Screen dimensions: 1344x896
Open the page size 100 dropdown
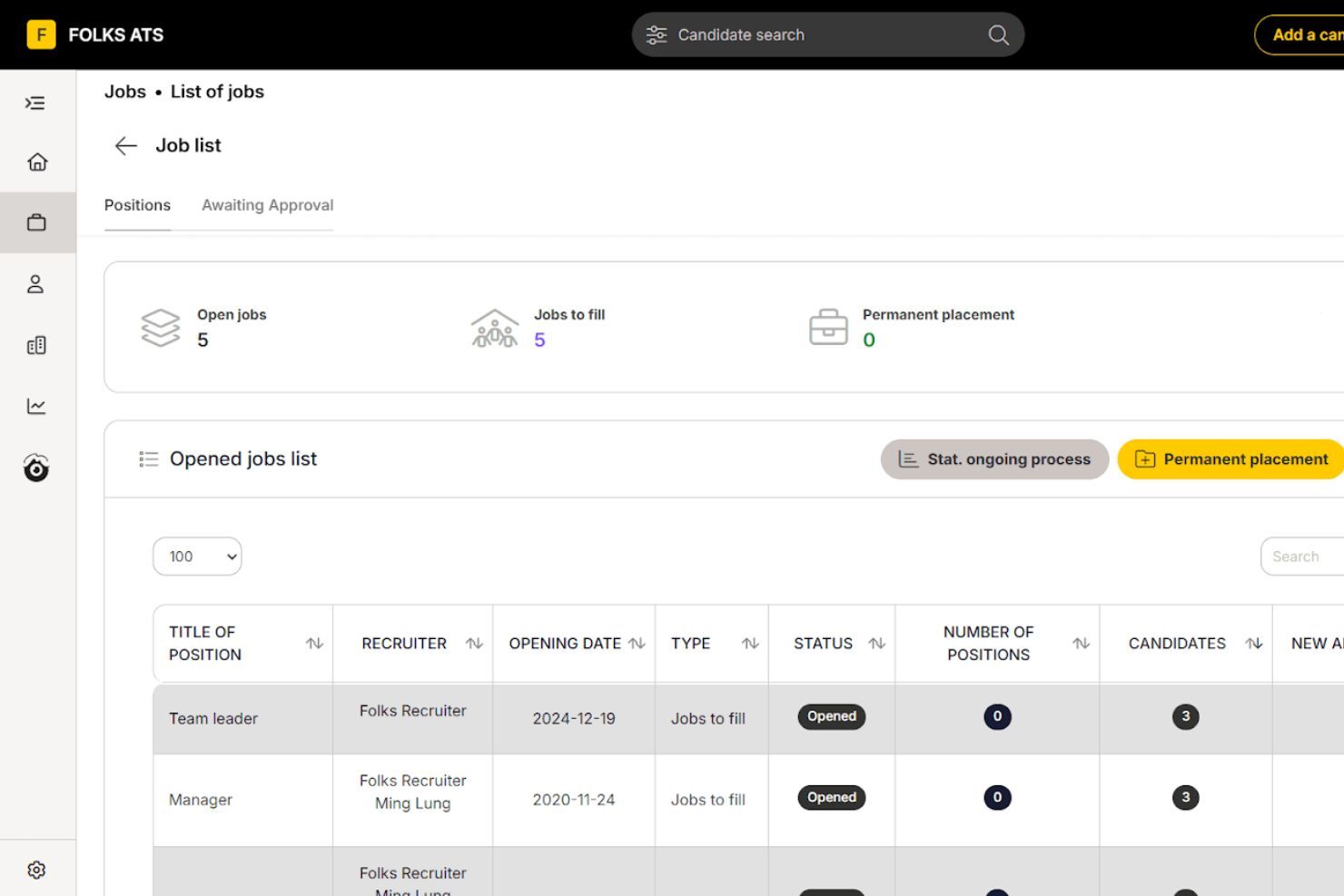[x=196, y=556]
